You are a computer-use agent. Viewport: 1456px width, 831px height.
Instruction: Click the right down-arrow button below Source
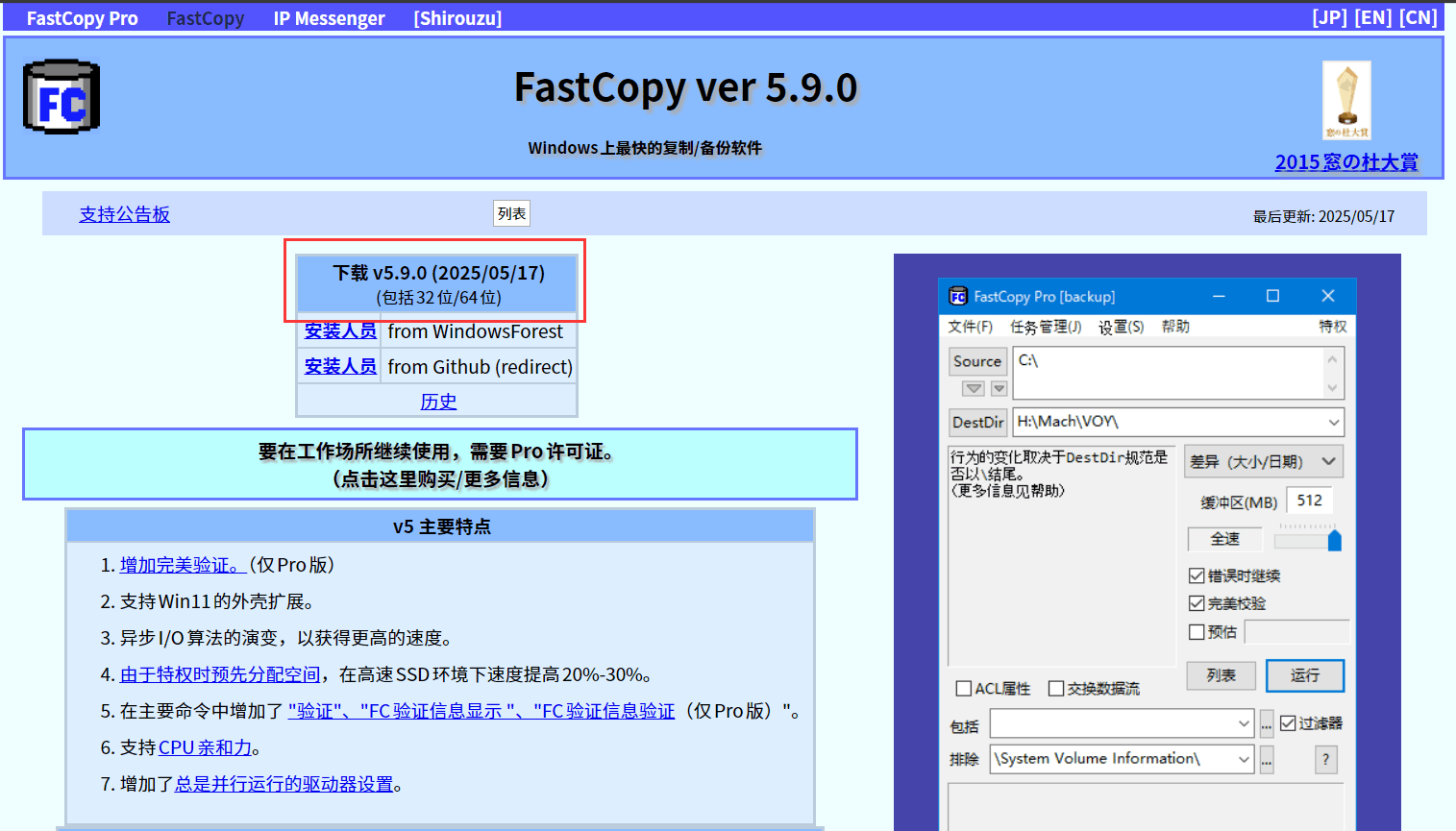pyautogui.click(x=999, y=388)
